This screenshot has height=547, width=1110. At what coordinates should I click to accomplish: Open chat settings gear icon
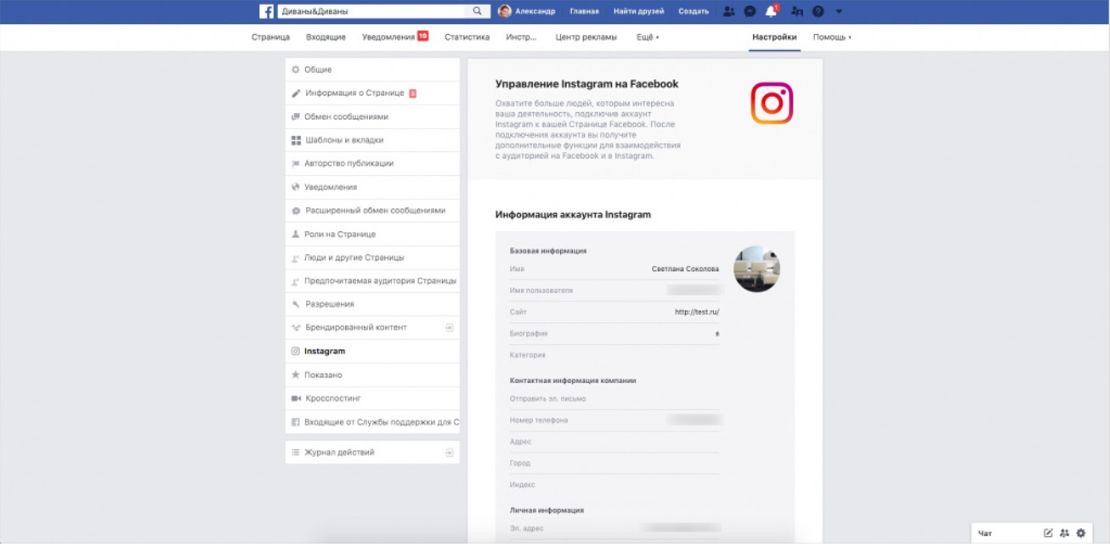pyautogui.click(x=1080, y=533)
